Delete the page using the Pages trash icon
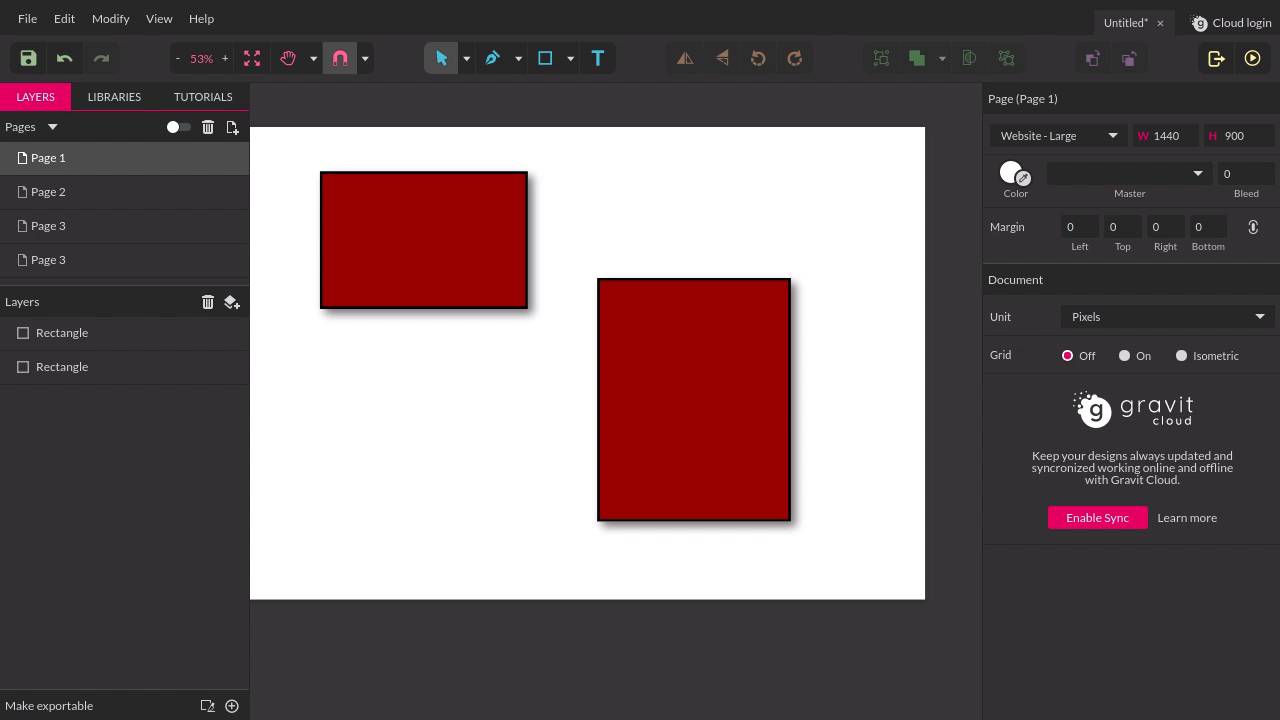Image resolution: width=1280 pixels, height=720 pixels. 208,127
